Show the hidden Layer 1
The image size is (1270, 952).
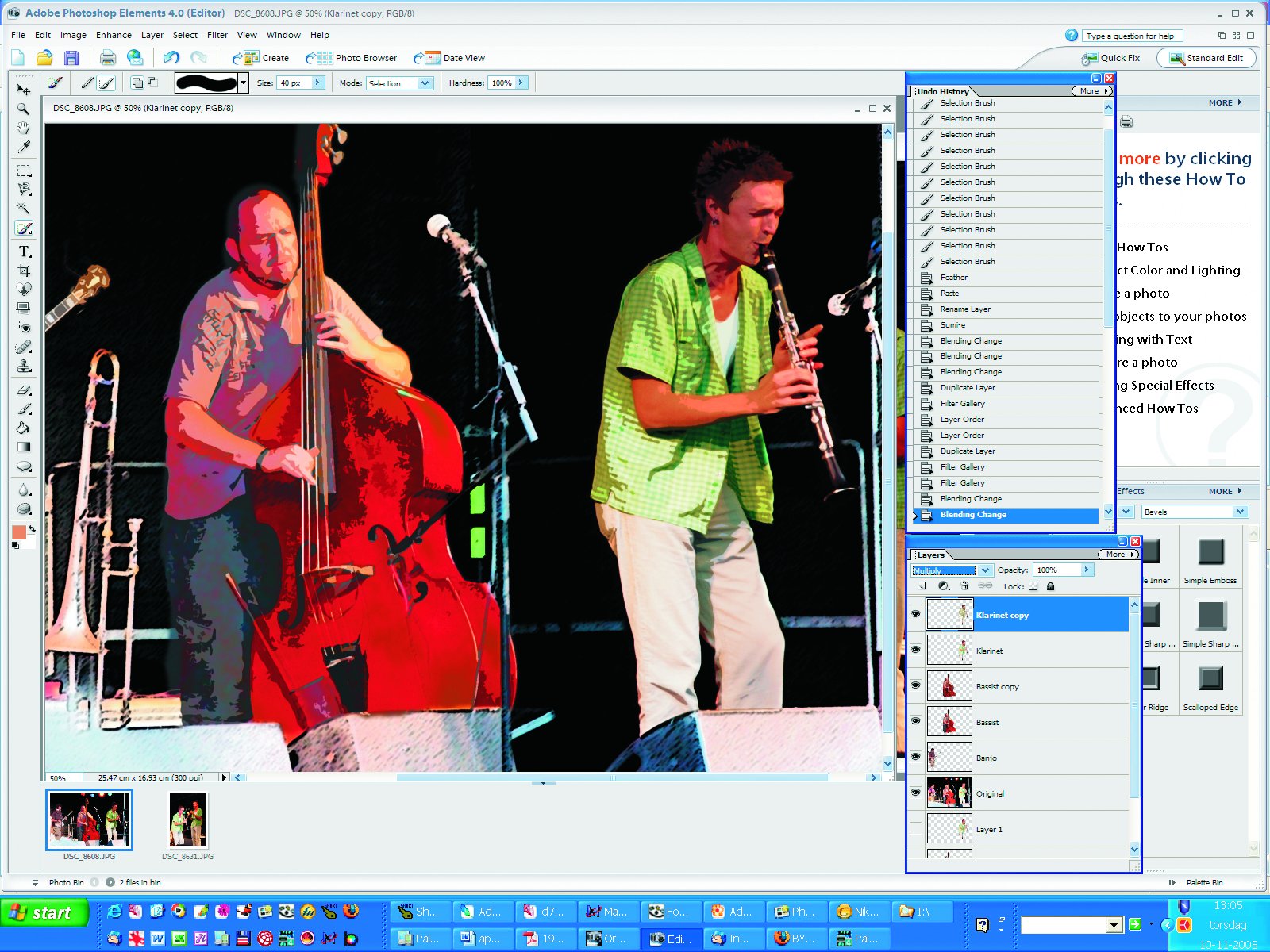tap(916, 829)
